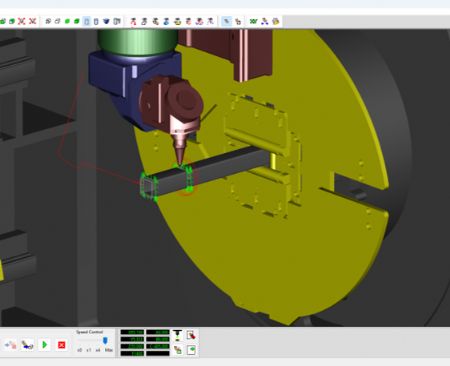The height and width of the screenshot is (366, 450).
Task: Click the second gray wireframe-view toolbar icon
Action: (x=57, y=21)
